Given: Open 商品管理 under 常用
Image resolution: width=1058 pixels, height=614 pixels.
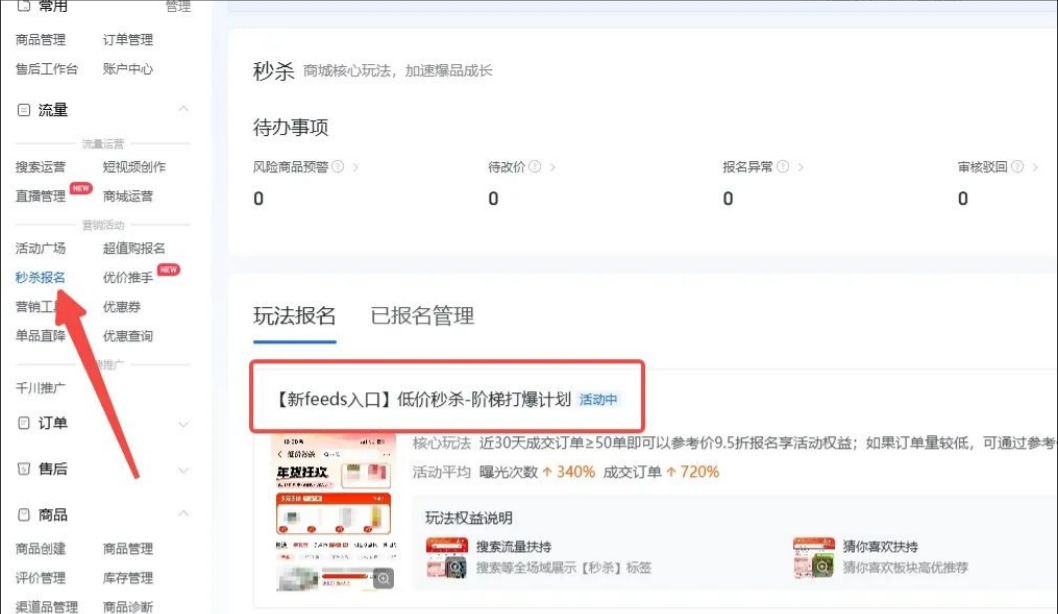Looking at the screenshot, I should click(x=40, y=40).
